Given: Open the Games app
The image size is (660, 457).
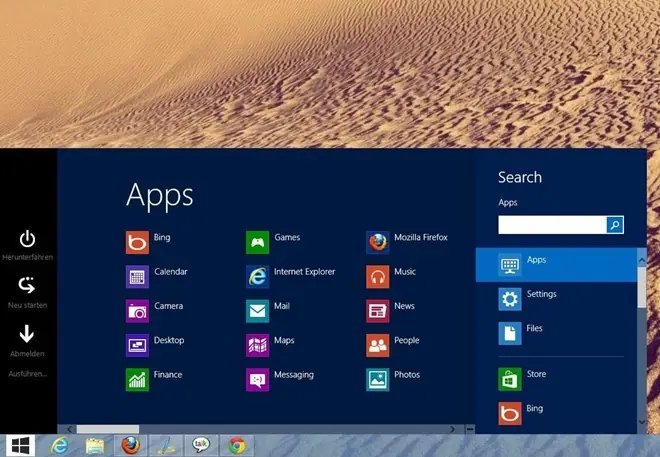Looking at the screenshot, I should tap(258, 242).
